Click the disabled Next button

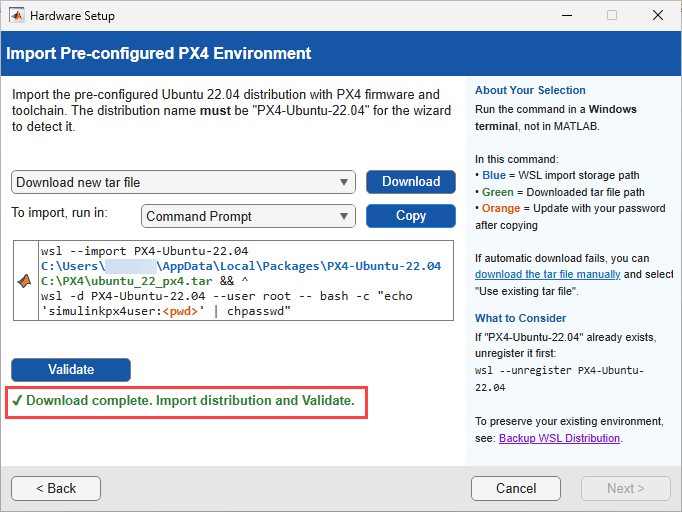(x=625, y=489)
